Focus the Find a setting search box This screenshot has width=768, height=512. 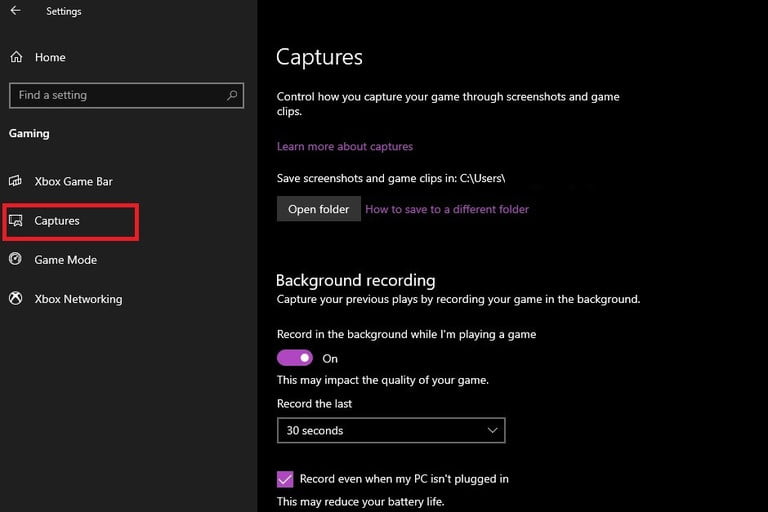click(x=126, y=95)
